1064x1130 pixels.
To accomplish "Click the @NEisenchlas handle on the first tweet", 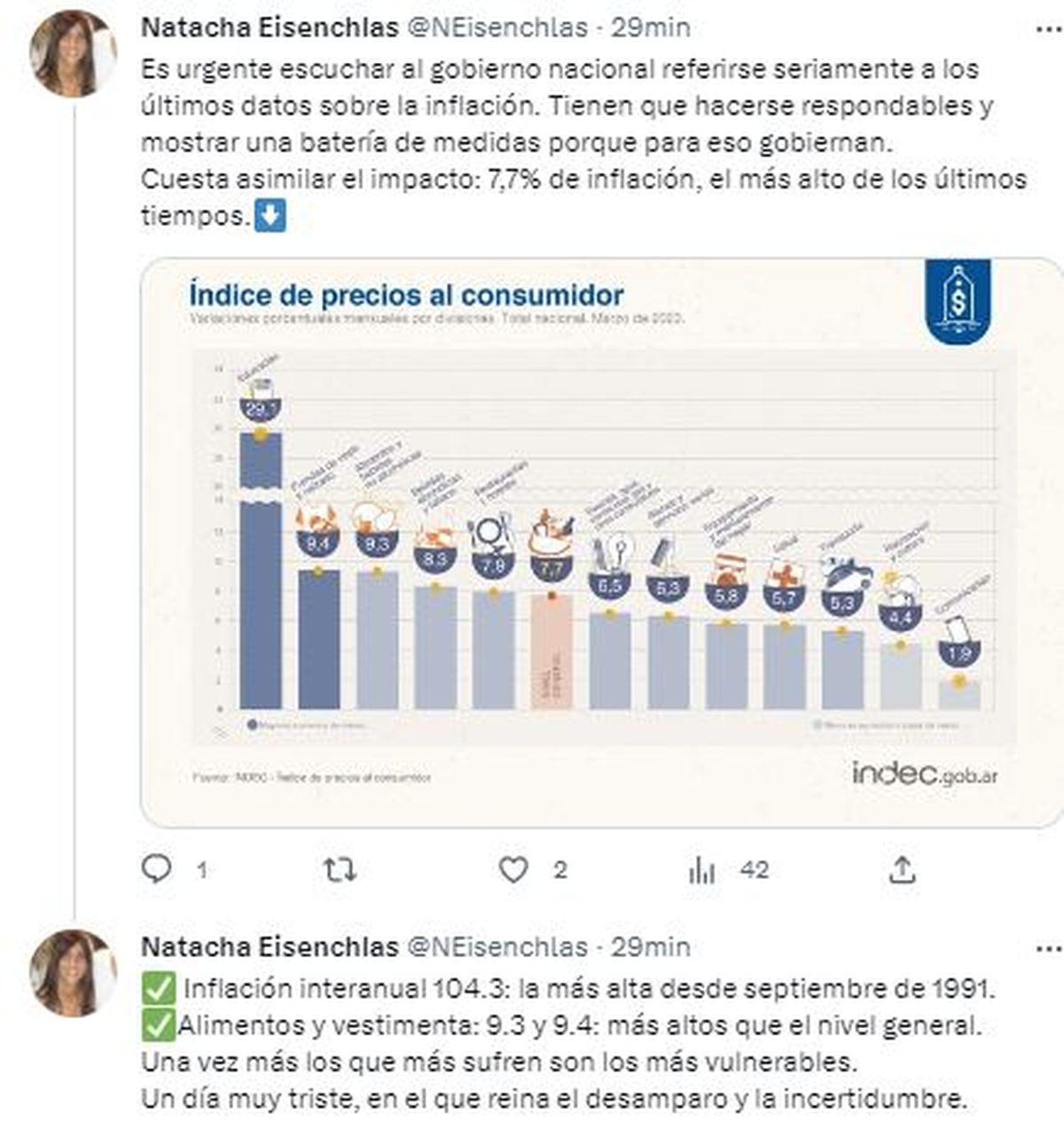I will (x=497, y=28).
